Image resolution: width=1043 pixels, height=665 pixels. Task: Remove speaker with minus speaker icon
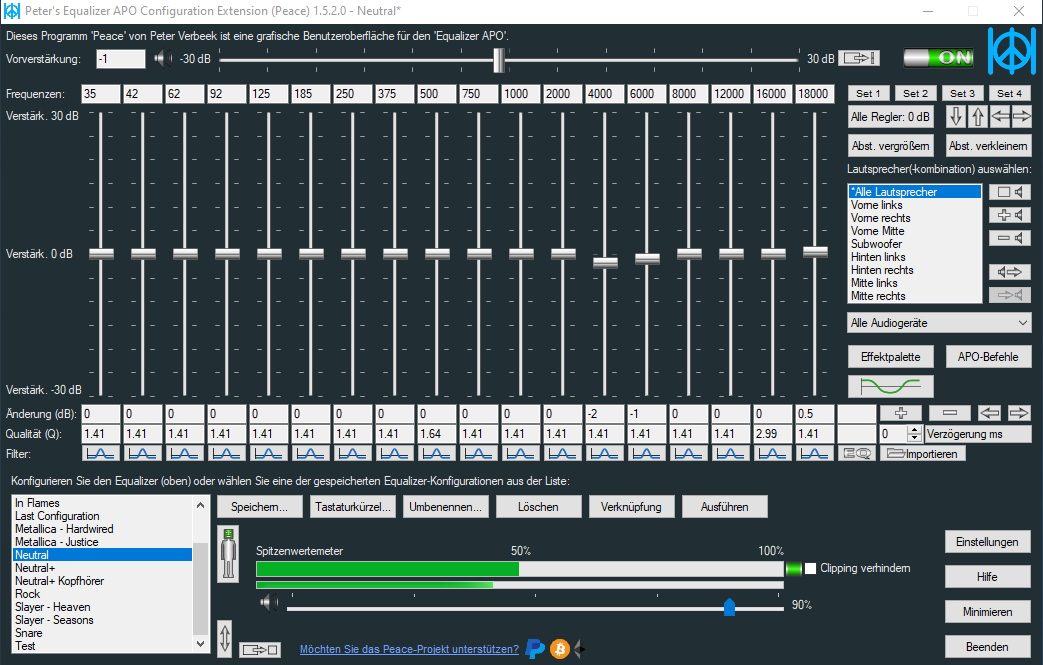pyautogui.click(x=1010, y=237)
